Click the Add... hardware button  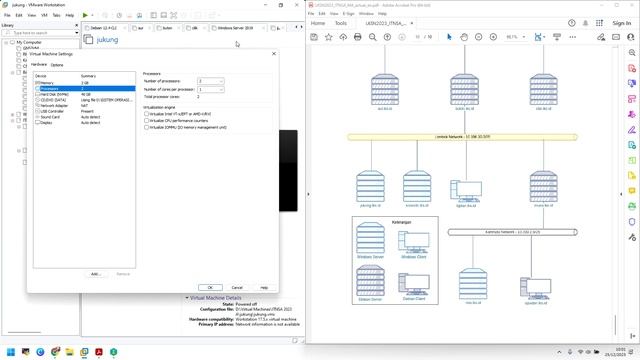click(96, 274)
